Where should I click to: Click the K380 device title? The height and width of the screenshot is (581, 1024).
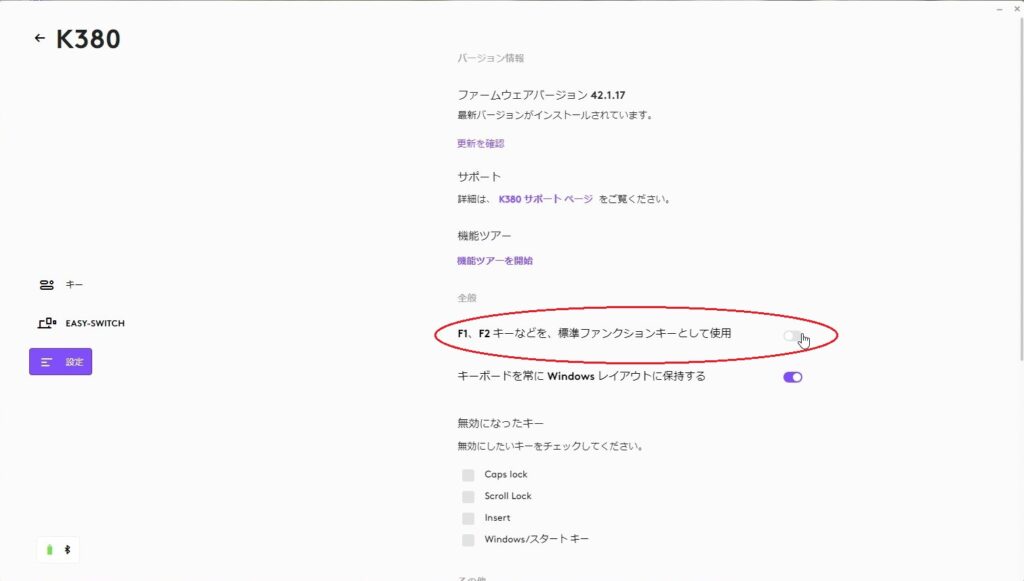[x=88, y=39]
